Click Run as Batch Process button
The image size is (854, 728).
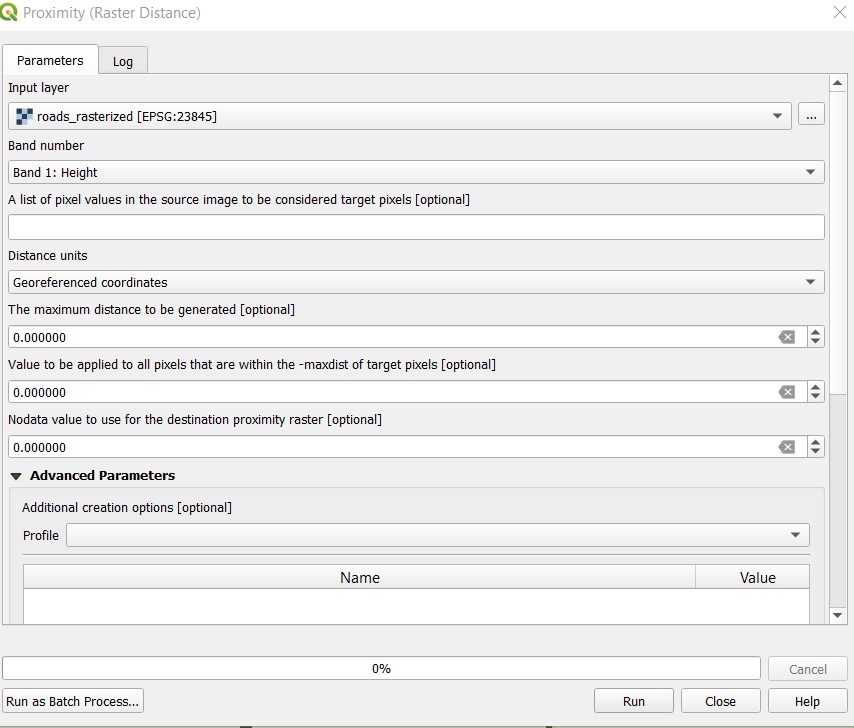coord(73,701)
